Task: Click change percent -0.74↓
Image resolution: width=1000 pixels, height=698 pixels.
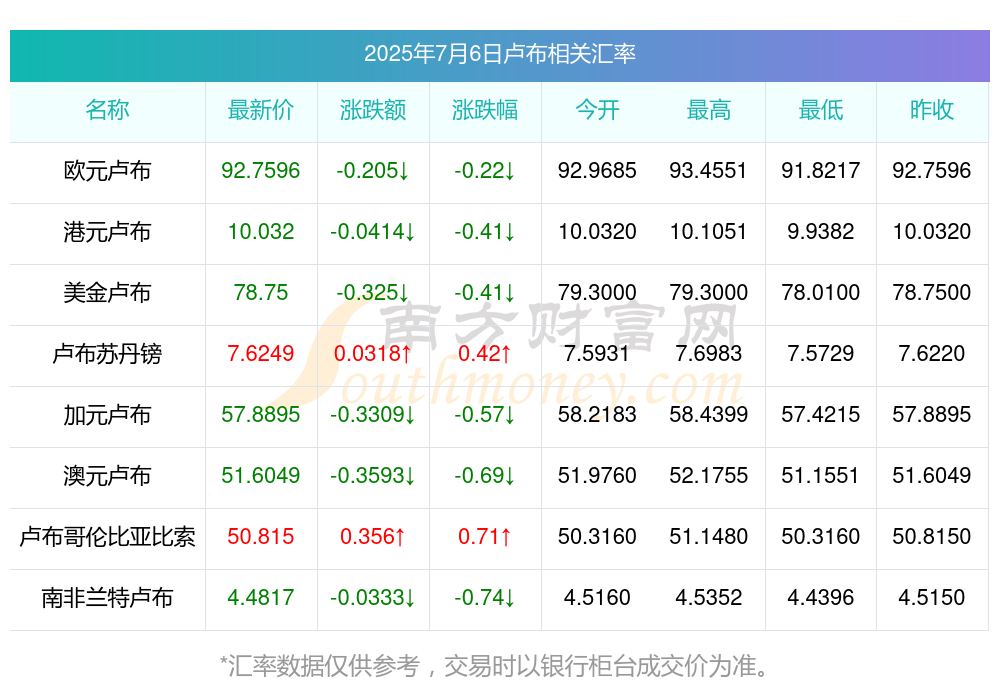Action: 485,598
